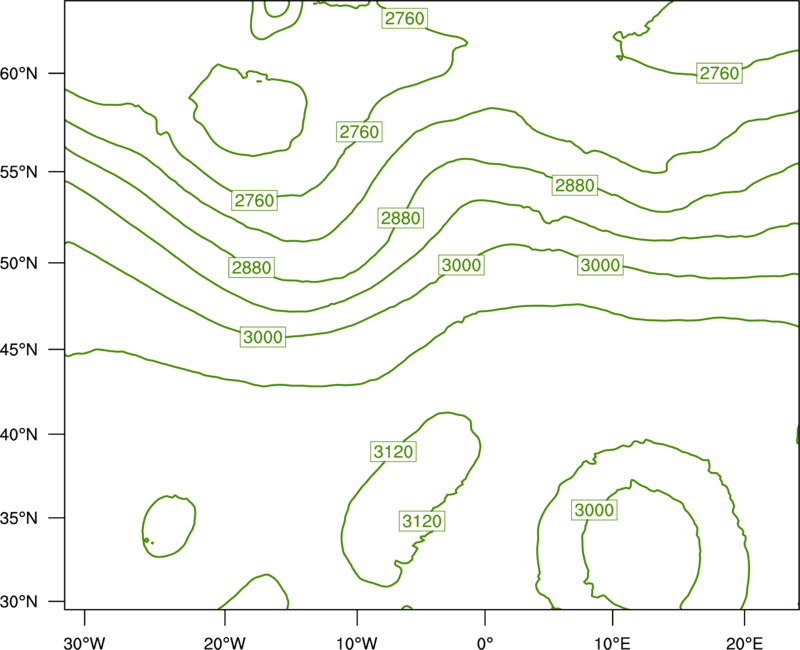Click the 2880 label near 6°W, 52°N
This screenshot has width=800, height=650.
click(x=401, y=218)
